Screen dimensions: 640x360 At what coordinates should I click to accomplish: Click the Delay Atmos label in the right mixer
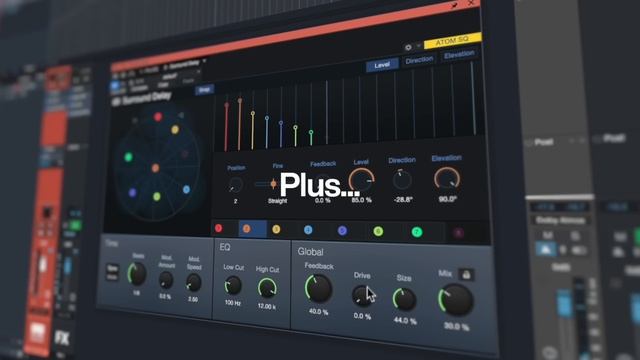560,220
